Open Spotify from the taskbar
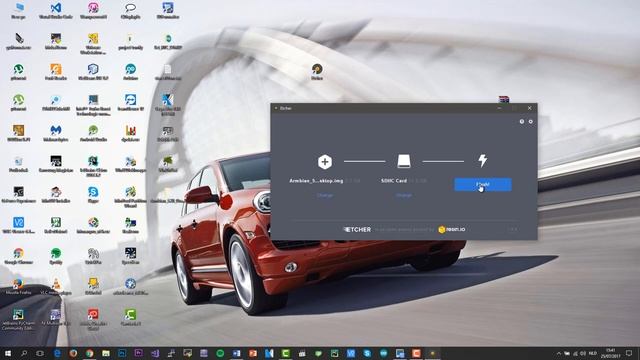640x360 pixels. click(220, 353)
